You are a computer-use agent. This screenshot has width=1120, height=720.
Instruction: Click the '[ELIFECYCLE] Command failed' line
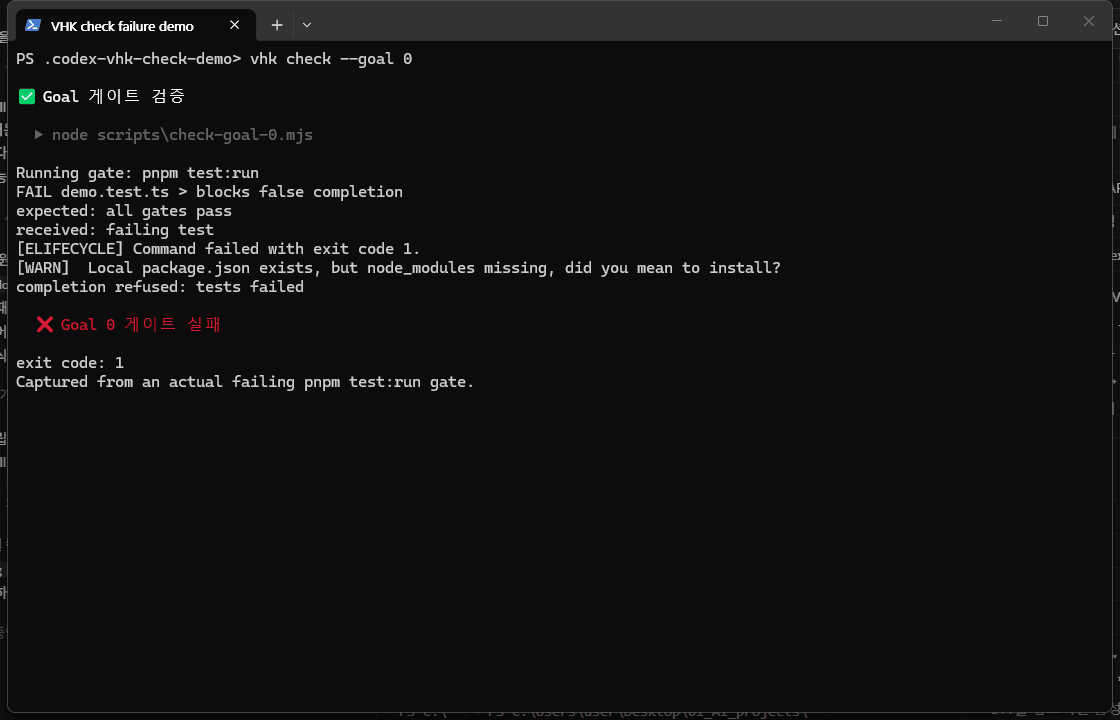(x=218, y=249)
